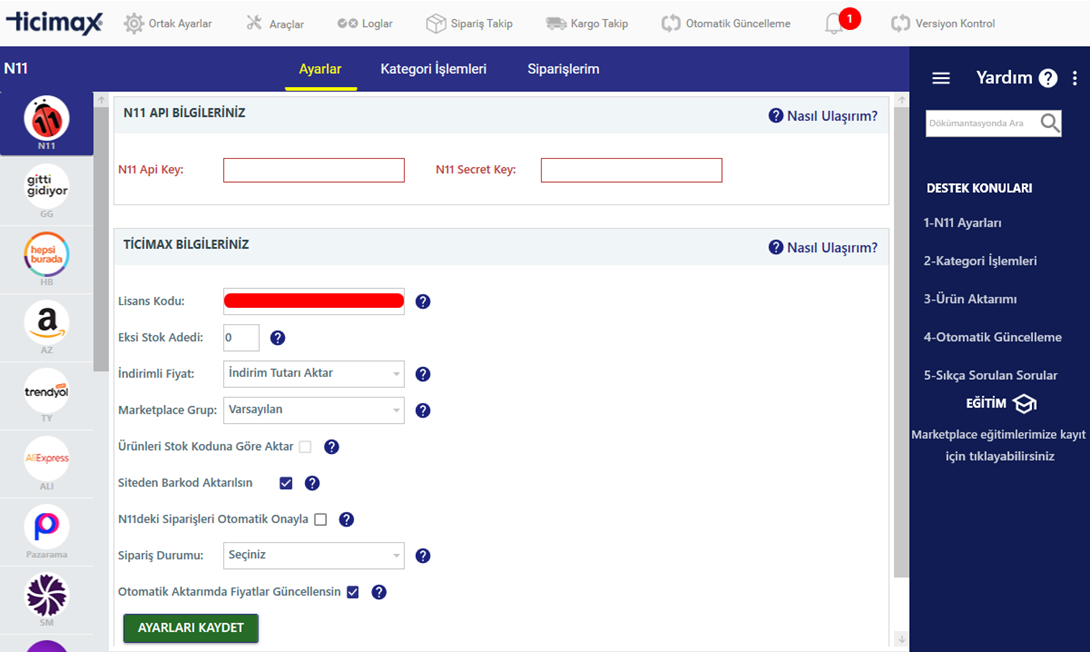Image resolution: width=1090 pixels, height=652 pixels.
Task: Click the marketplace sidebar scrollbar
Action: [x=101, y=240]
